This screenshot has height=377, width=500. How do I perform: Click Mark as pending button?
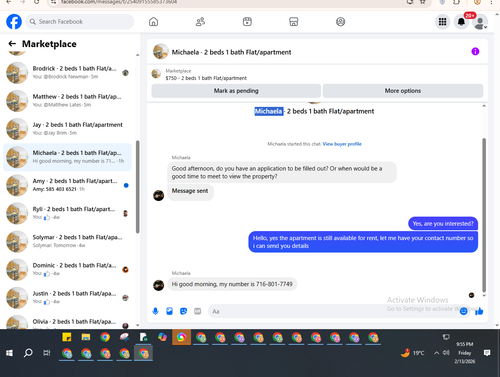236,91
